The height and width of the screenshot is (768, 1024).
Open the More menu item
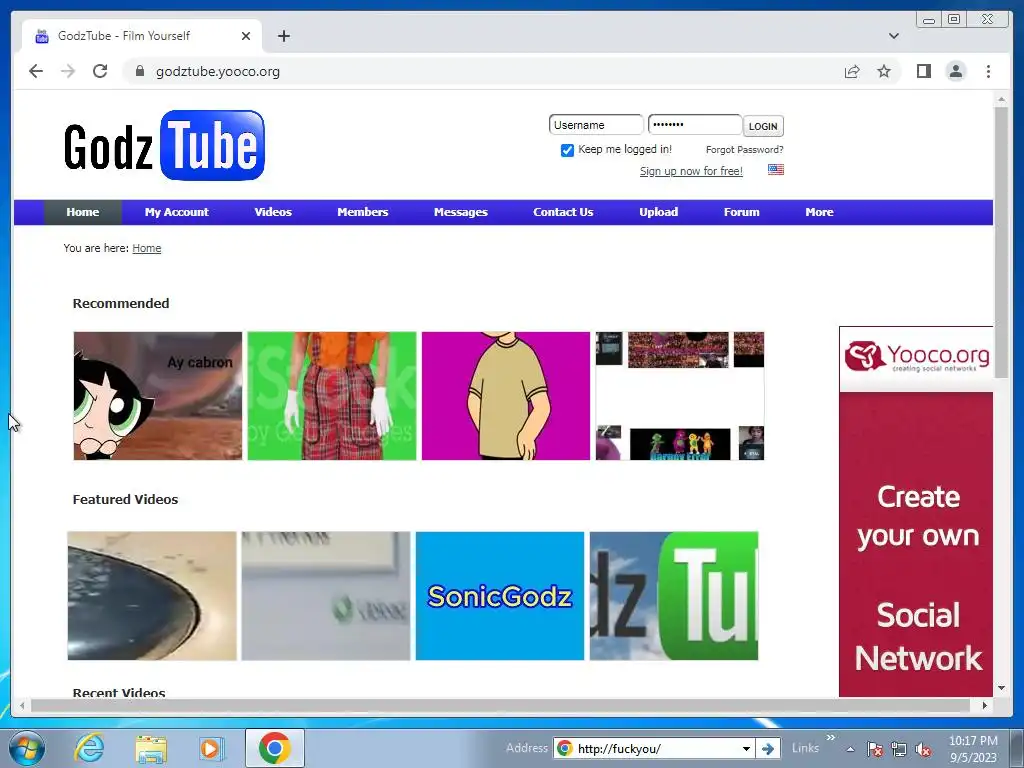tap(819, 212)
